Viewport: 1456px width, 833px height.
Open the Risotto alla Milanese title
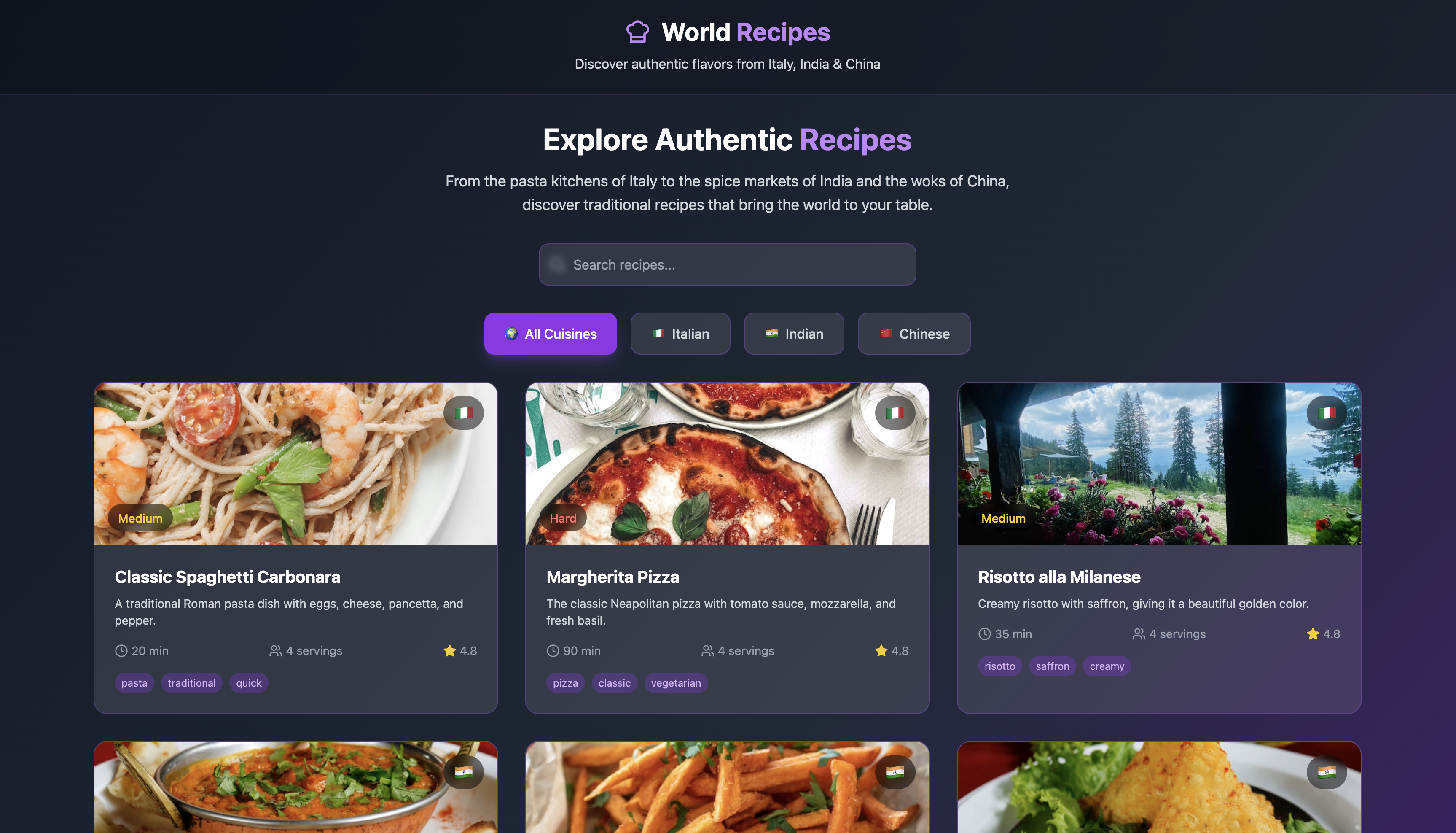[x=1059, y=577]
